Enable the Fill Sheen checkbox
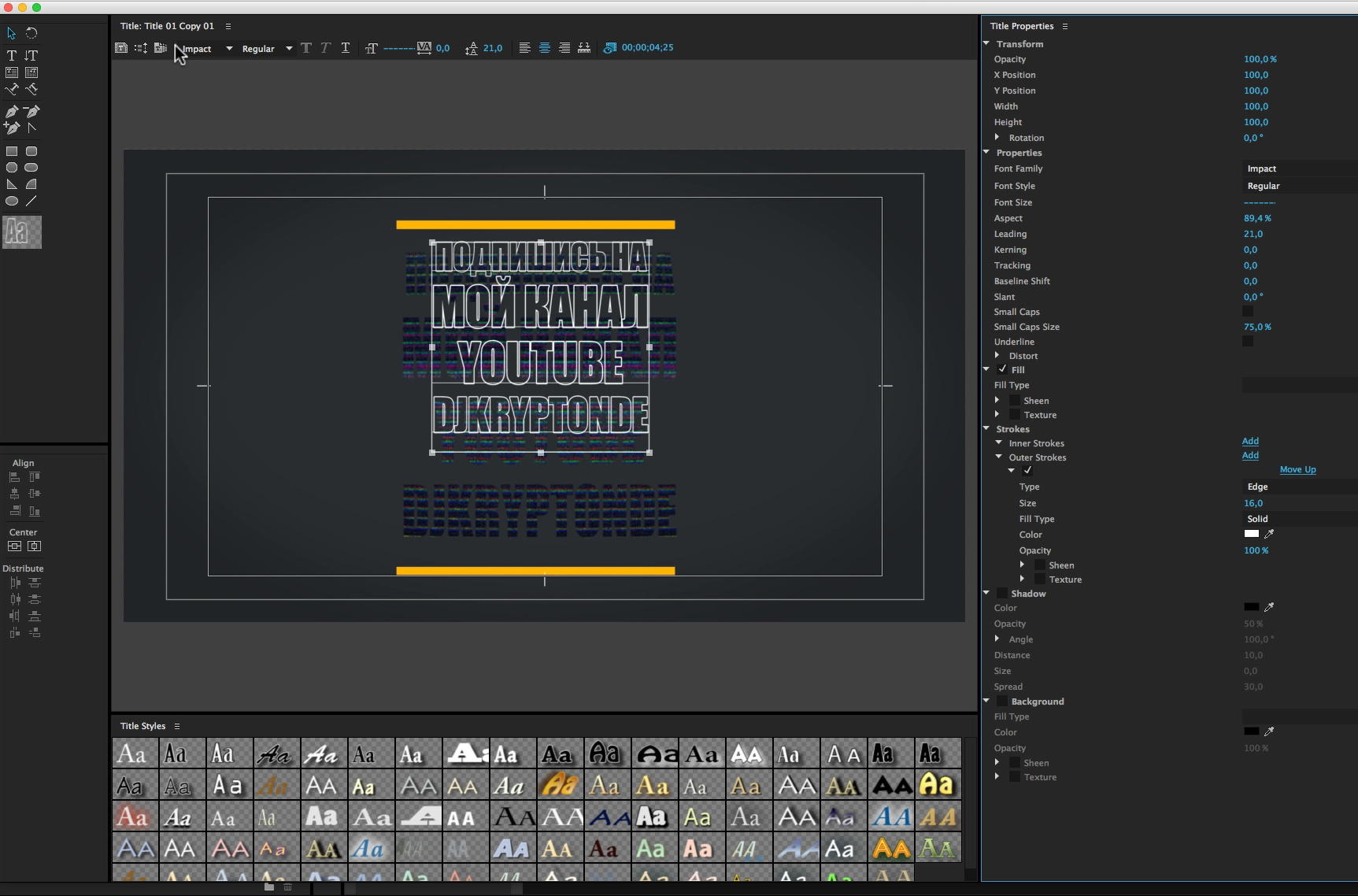 click(1015, 401)
